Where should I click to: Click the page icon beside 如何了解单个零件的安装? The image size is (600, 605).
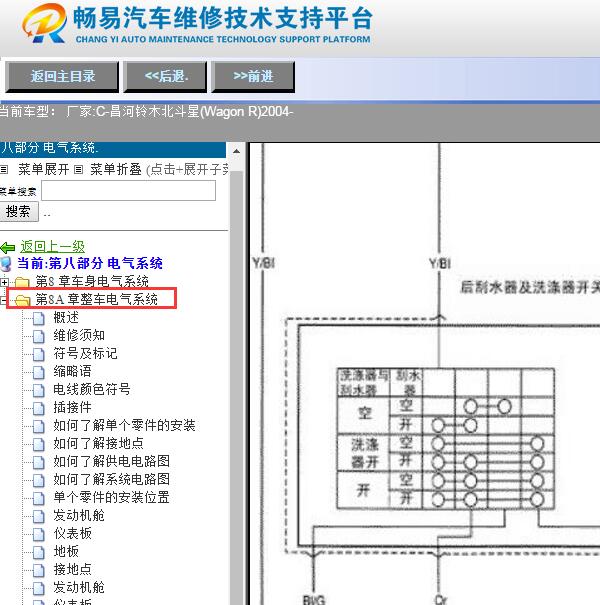tap(39, 426)
